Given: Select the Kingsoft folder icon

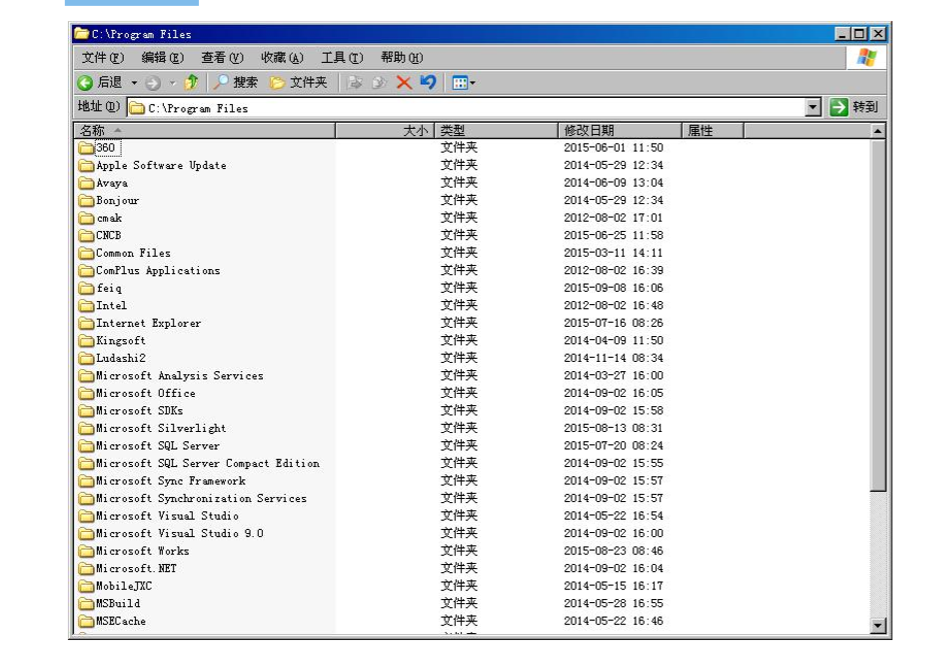Looking at the screenshot, I should [86, 341].
